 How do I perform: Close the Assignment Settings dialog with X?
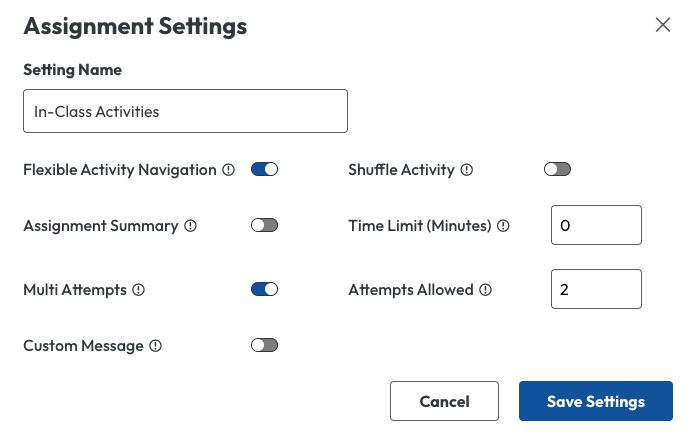(x=662, y=25)
